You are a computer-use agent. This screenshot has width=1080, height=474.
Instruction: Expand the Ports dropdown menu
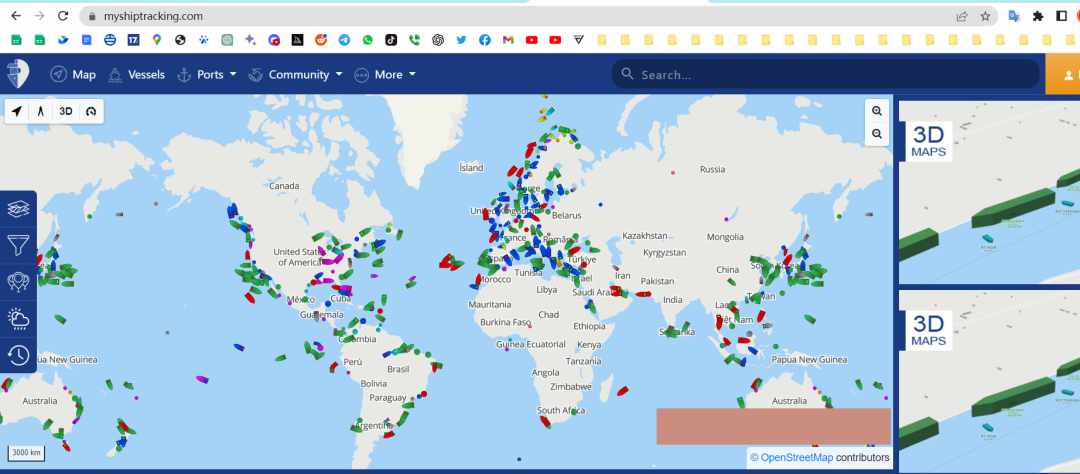coord(207,74)
